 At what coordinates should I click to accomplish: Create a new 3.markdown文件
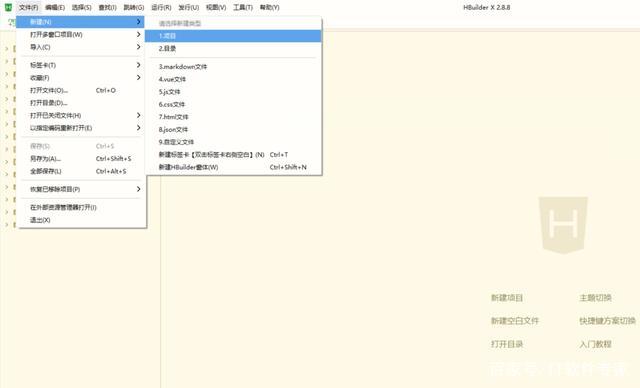(x=233, y=67)
